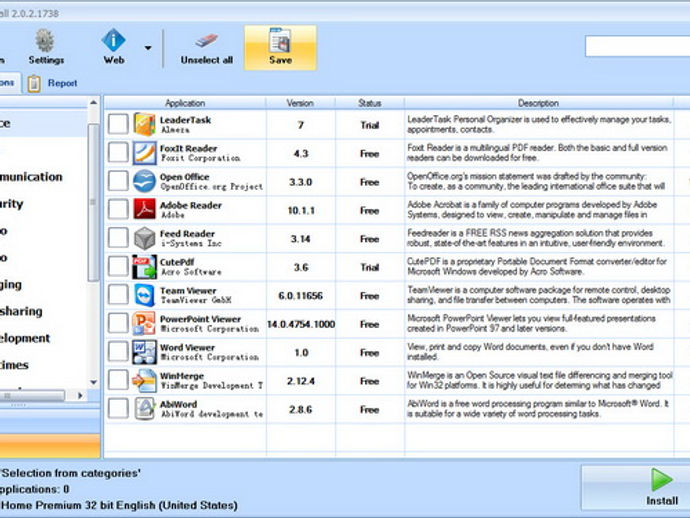Click the AbiWord application icon
The width and height of the screenshot is (690, 518).
[x=144, y=409]
